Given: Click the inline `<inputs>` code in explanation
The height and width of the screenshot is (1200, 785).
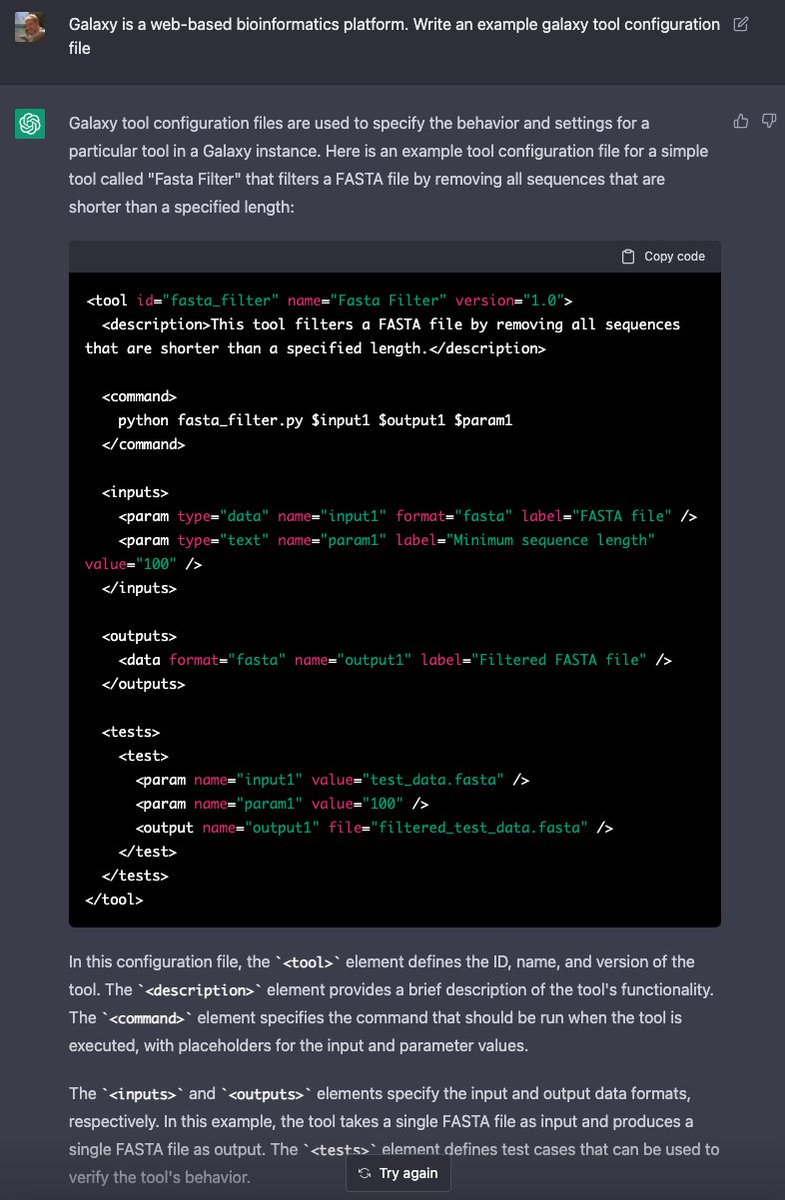Looking at the screenshot, I should (x=144, y=1094).
